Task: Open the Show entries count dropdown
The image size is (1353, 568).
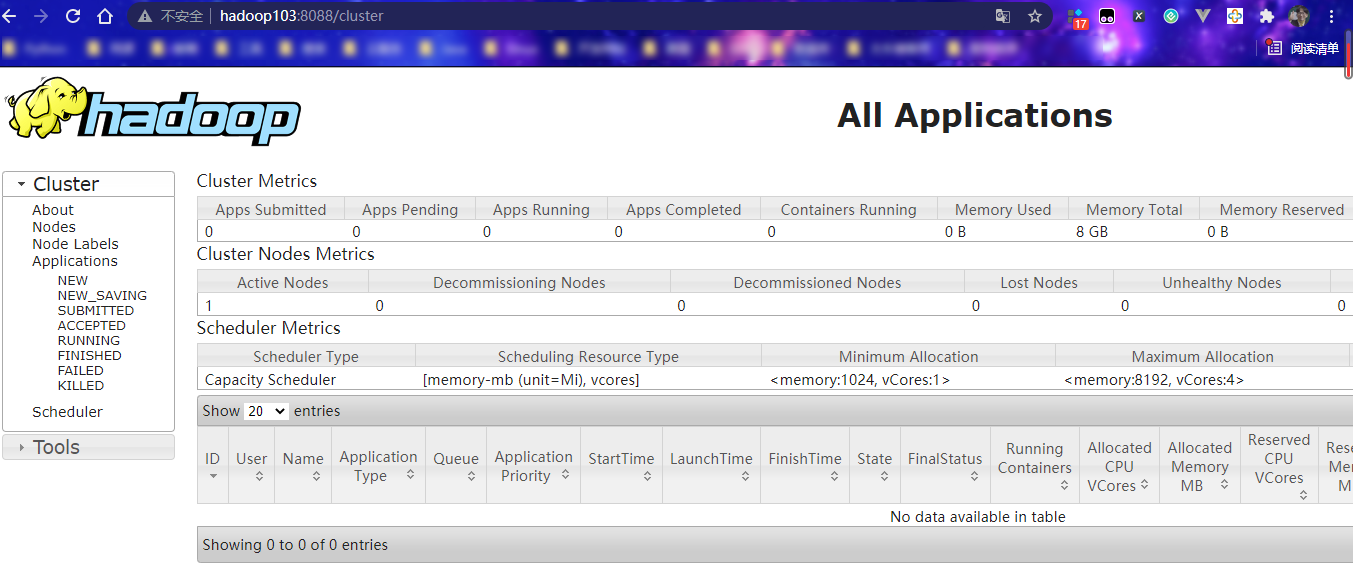Action: [266, 411]
